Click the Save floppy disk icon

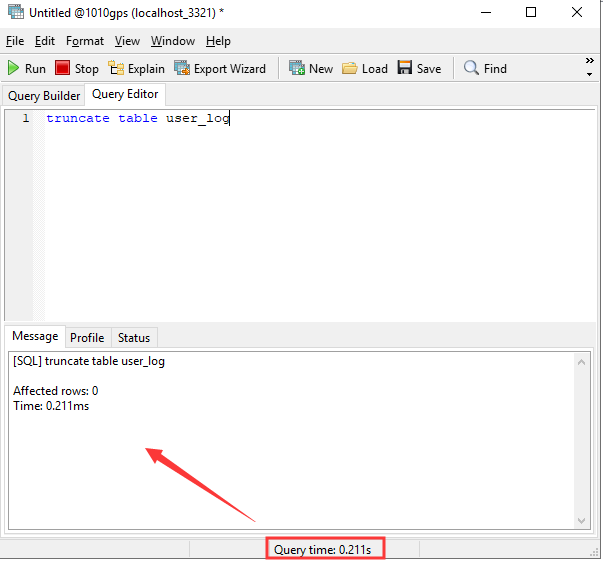[405, 68]
